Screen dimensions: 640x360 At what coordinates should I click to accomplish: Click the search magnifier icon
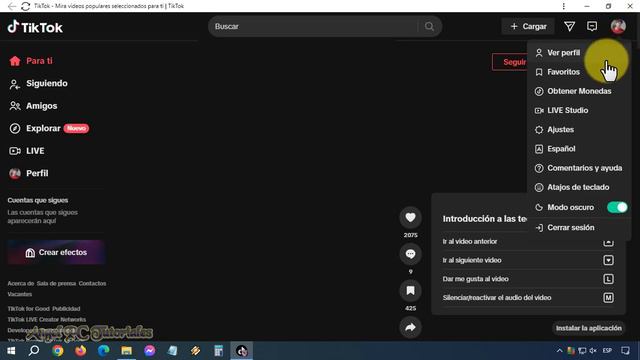(429, 27)
